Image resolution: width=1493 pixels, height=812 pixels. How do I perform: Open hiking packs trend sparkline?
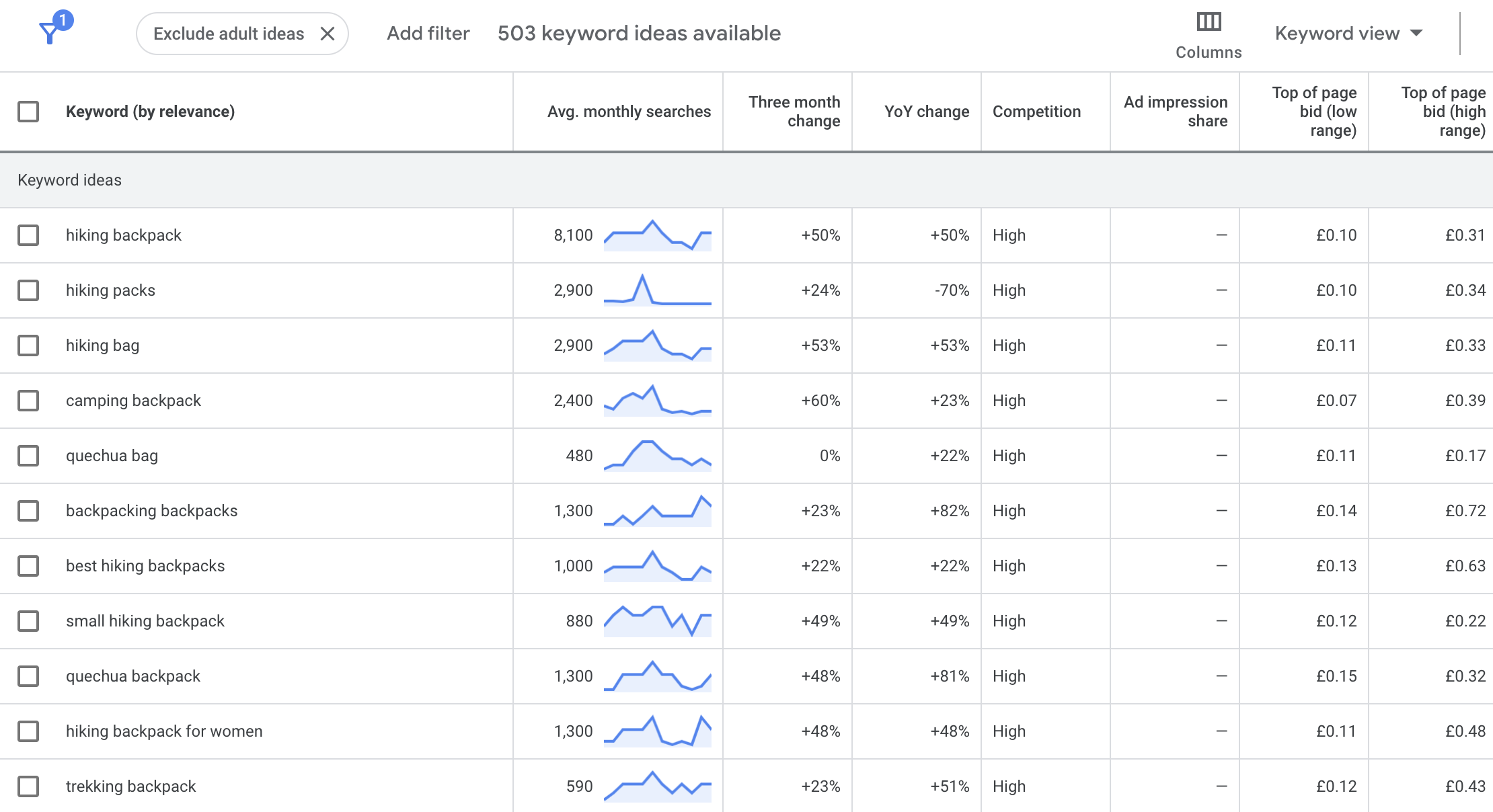658,290
